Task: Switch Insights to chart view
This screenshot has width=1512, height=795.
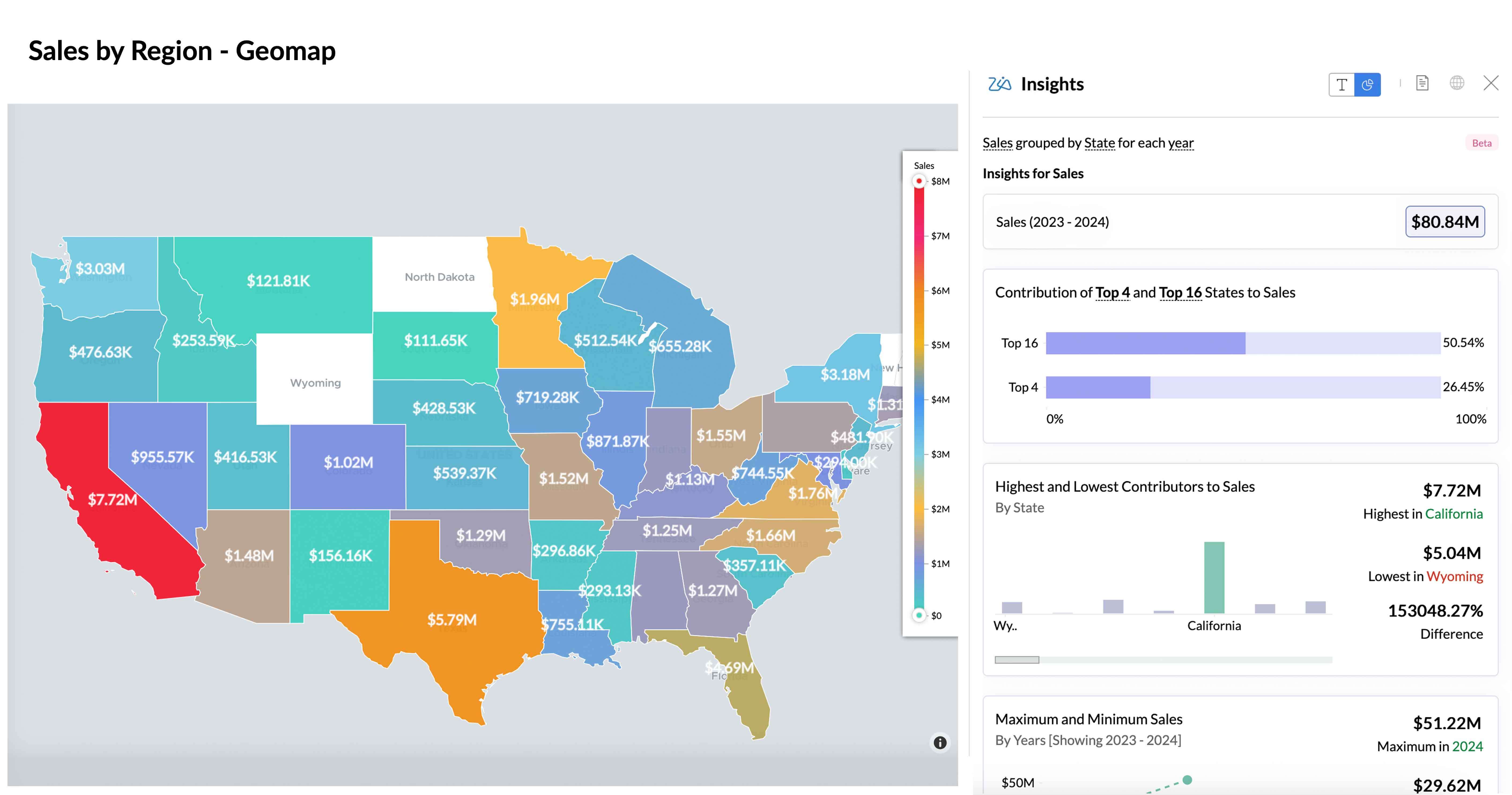Action: [x=1368, y=84]
